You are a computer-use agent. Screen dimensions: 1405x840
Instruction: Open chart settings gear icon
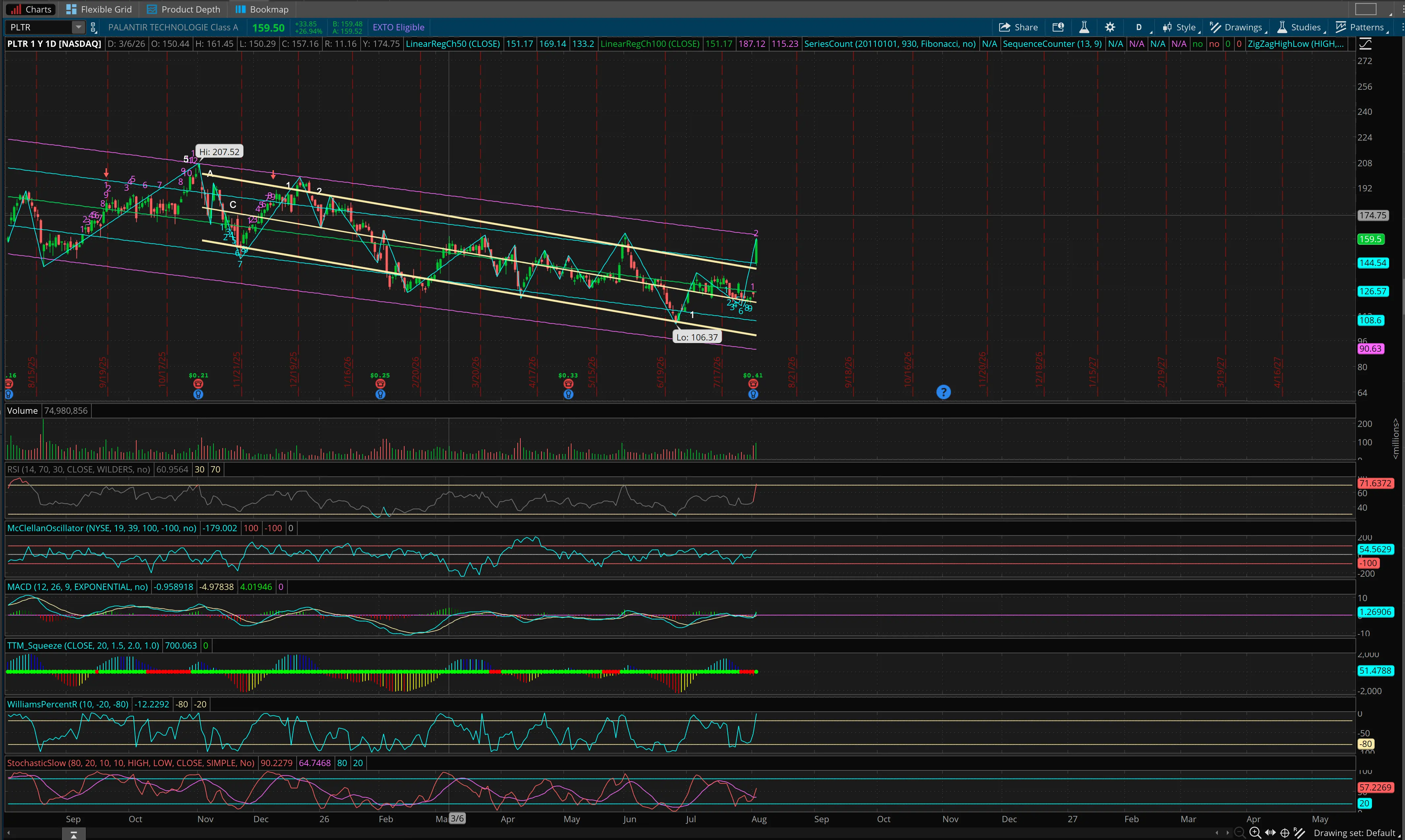tap(1110, 27)
